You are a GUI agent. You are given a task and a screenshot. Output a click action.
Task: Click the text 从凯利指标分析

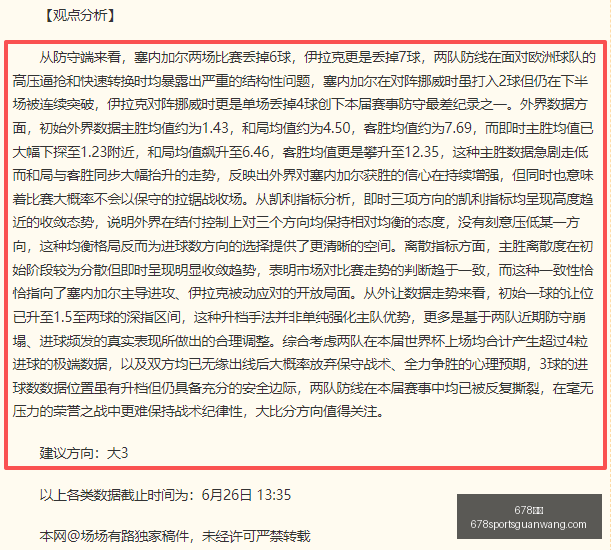point(303,199)
